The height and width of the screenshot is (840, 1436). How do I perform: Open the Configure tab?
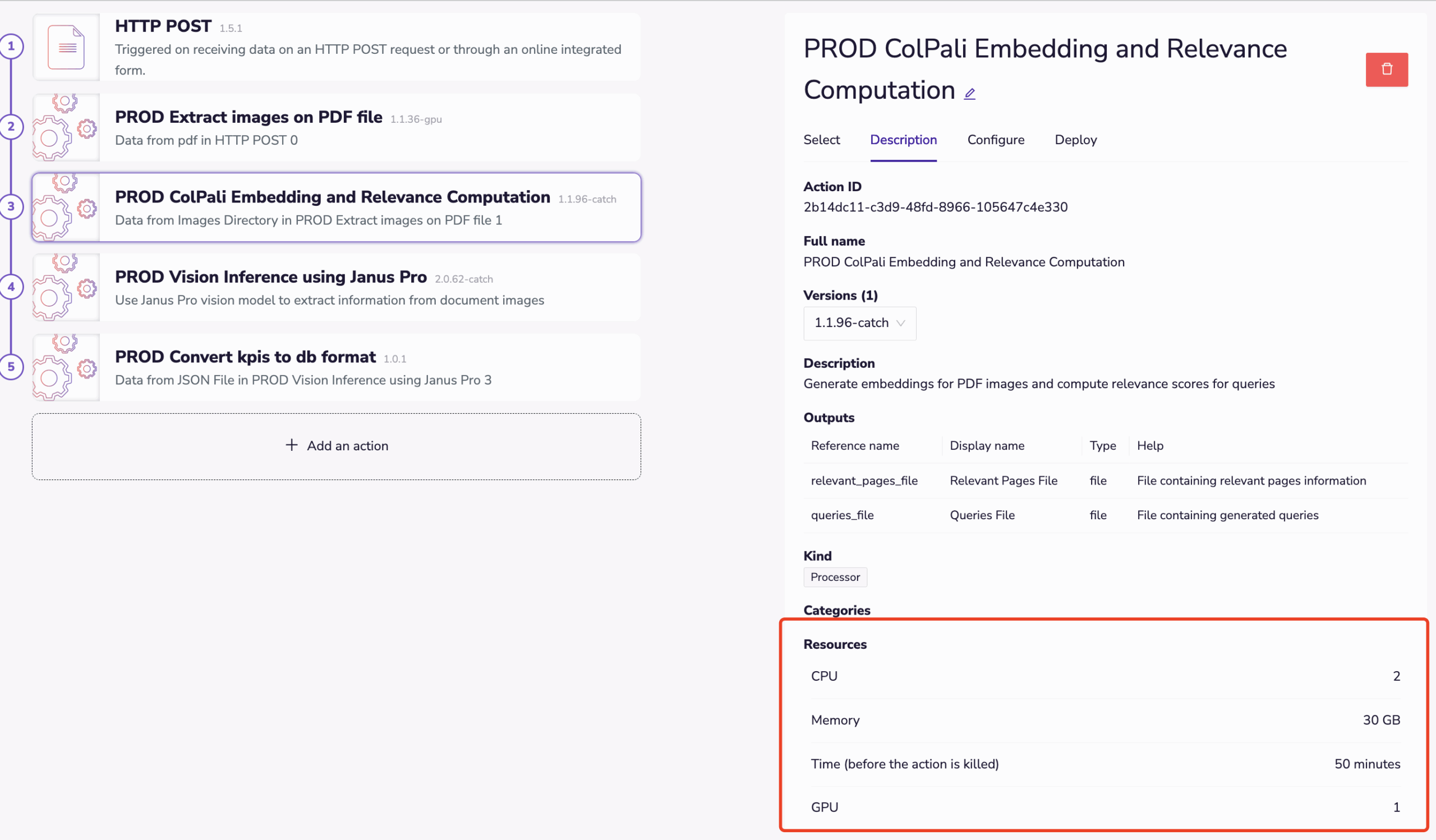tap(996, 140)
